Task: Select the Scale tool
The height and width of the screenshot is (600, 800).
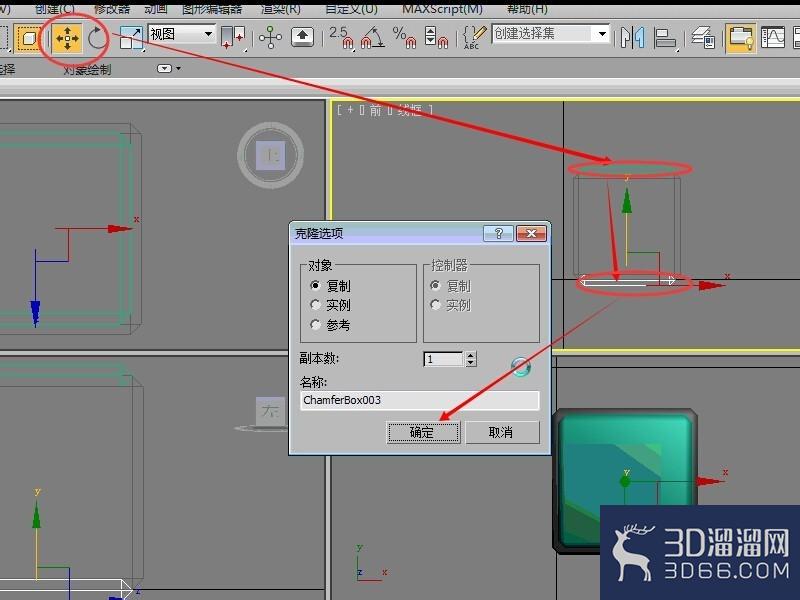Action: click(x=131, y=38)
